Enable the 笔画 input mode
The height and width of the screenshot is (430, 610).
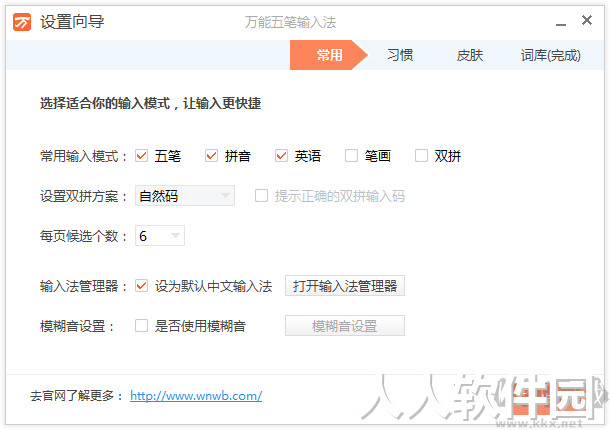(x=351, y=156)
